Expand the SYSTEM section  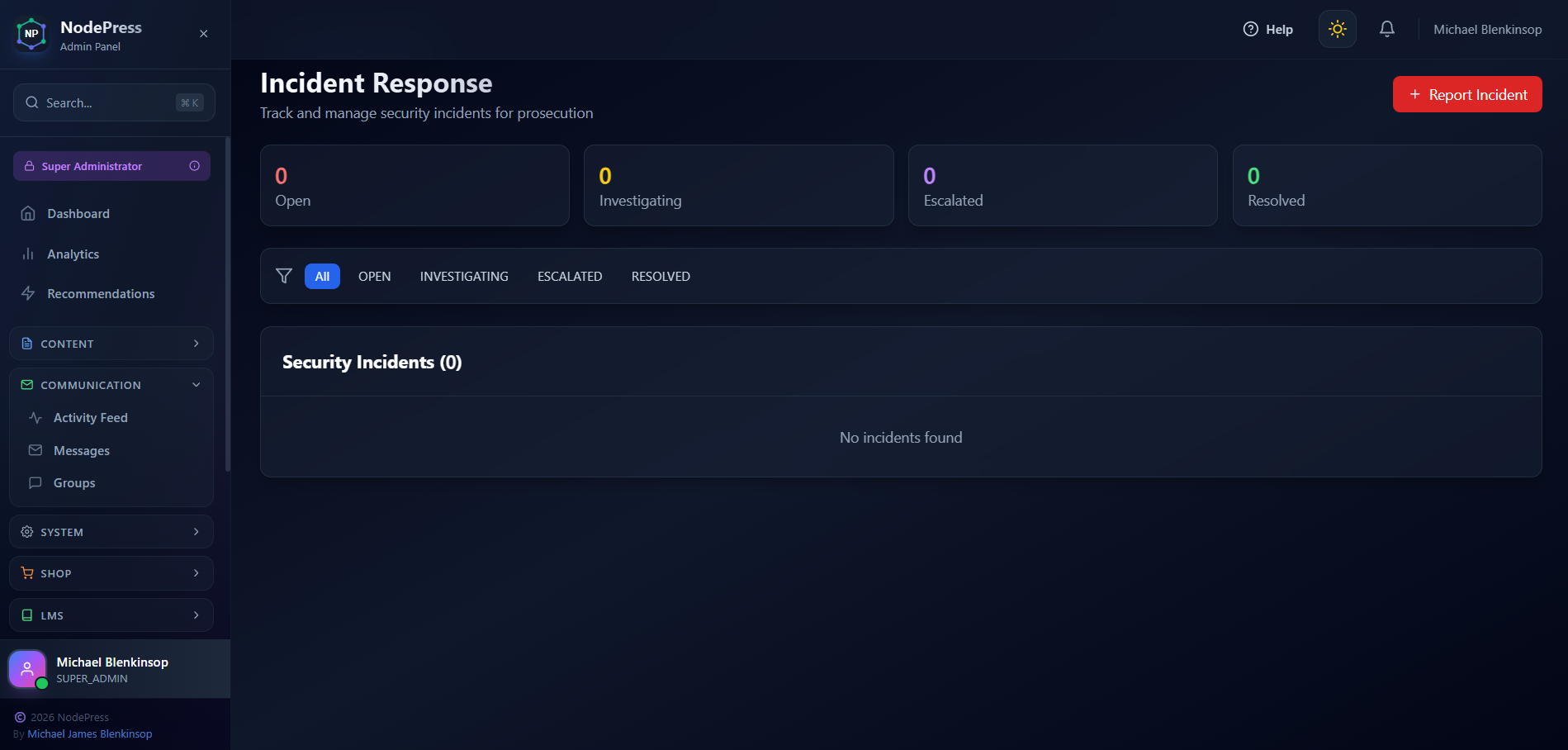pyautogui.click(x=111, y=532)
